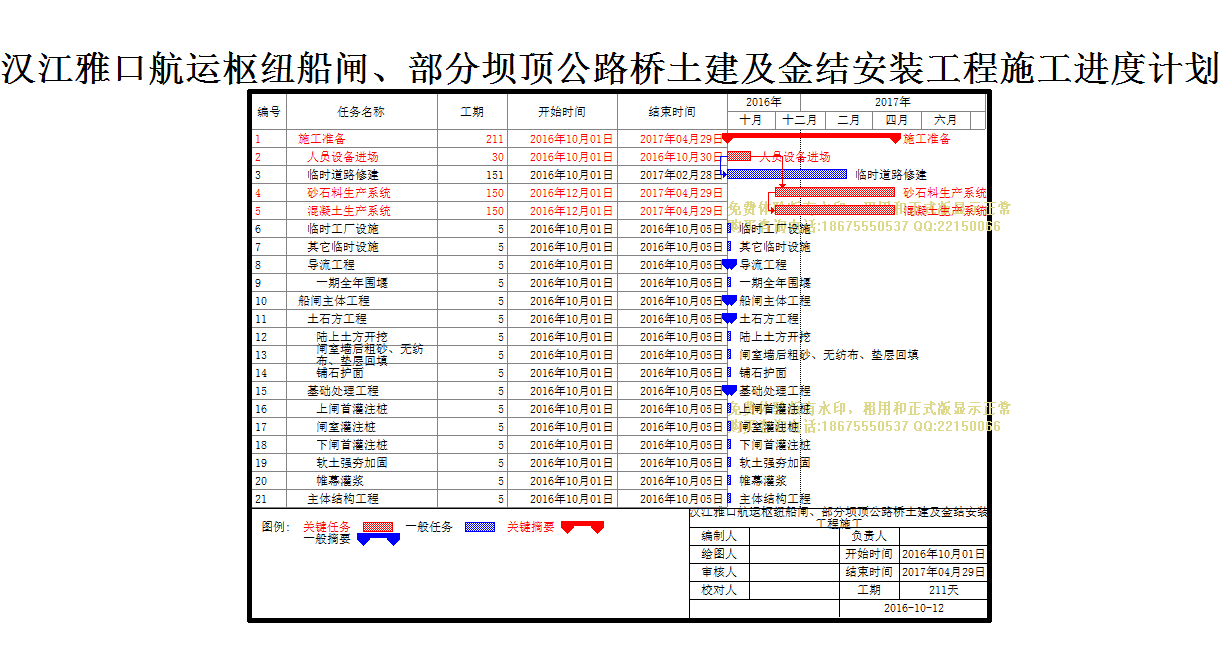Click the blue summary marker for 基础处理工程
Screen dimensions: 1220x669
tap(729, 390)
